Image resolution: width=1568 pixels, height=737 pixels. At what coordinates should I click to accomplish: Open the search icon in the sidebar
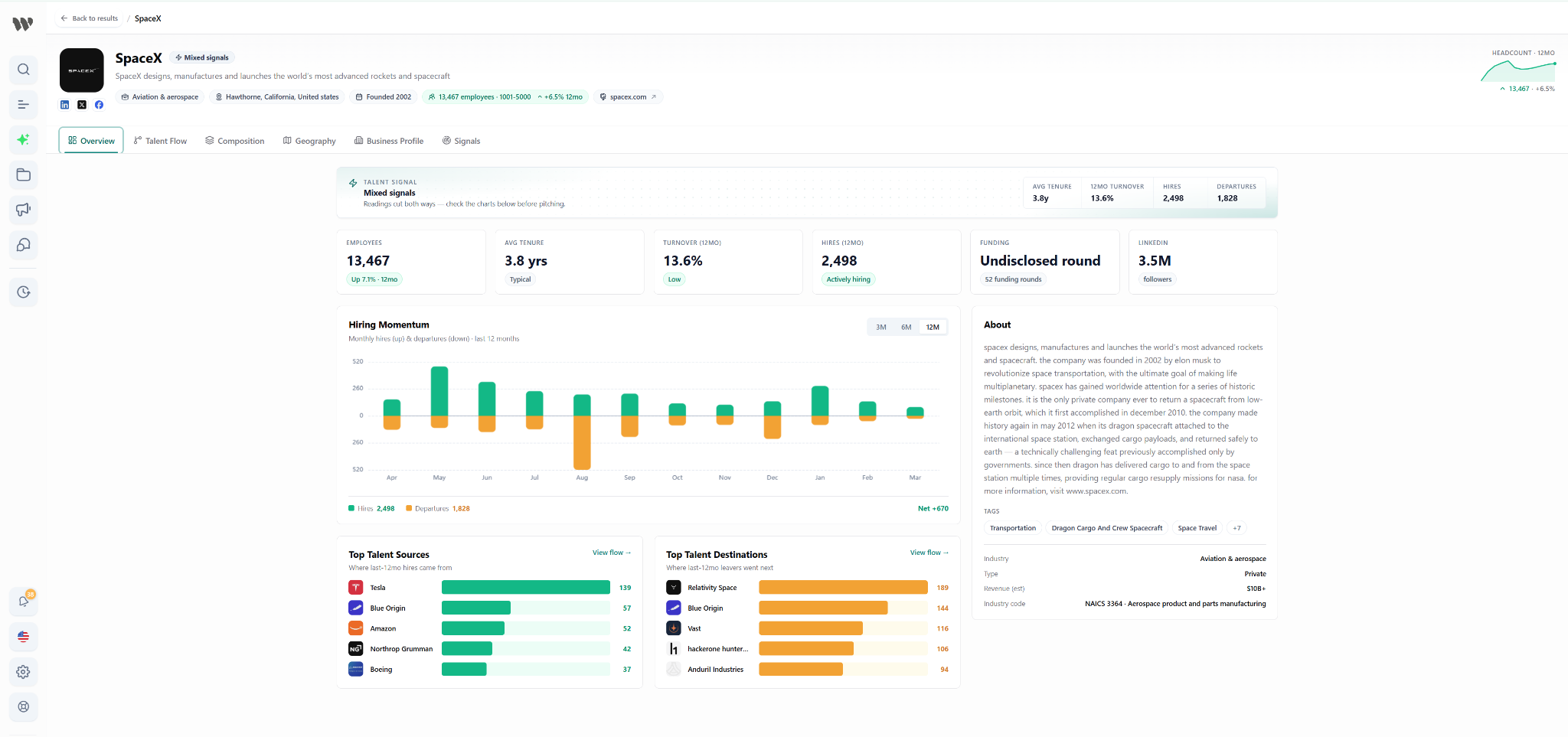(x=24, y=70)
